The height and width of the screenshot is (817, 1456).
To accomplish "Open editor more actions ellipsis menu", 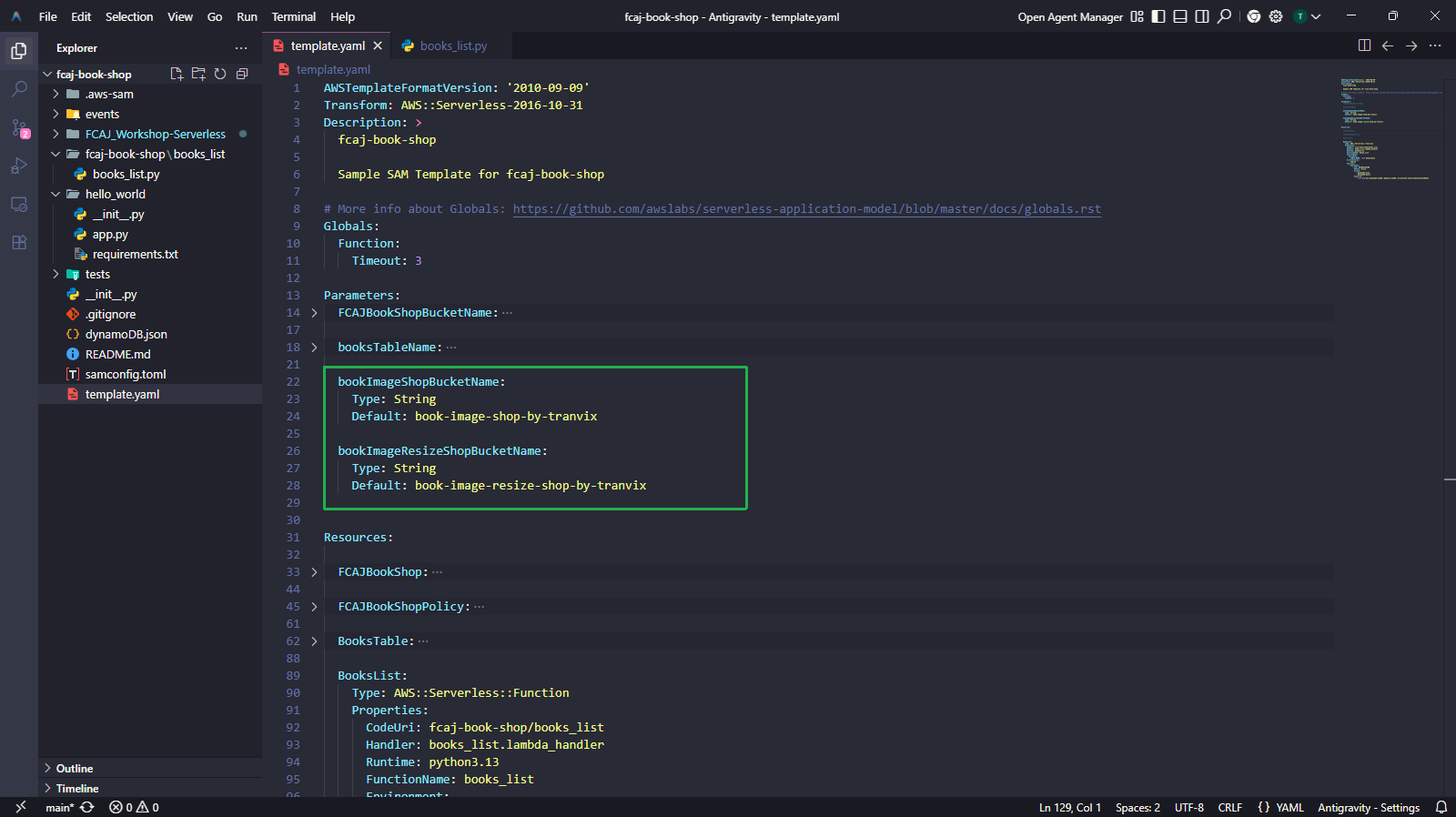I will 1435,45.
